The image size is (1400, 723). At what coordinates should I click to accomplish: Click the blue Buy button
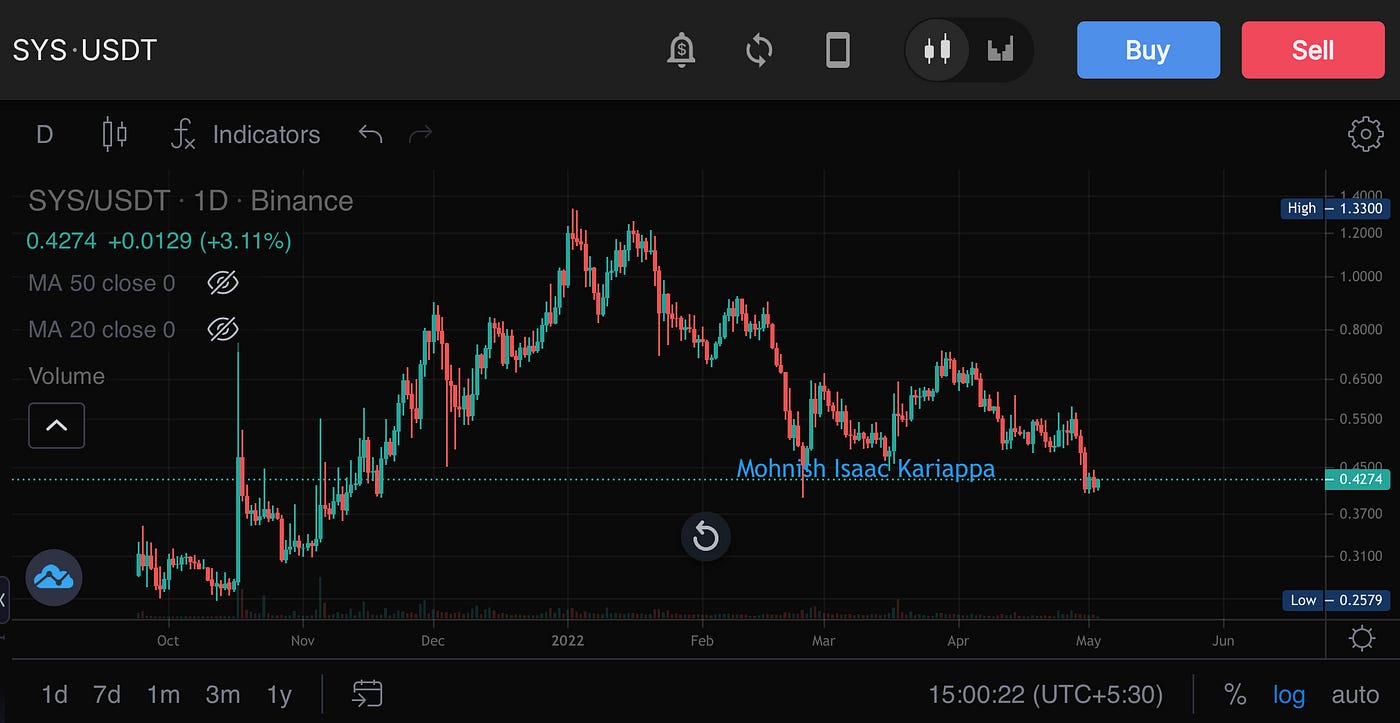click(1148, 50)
